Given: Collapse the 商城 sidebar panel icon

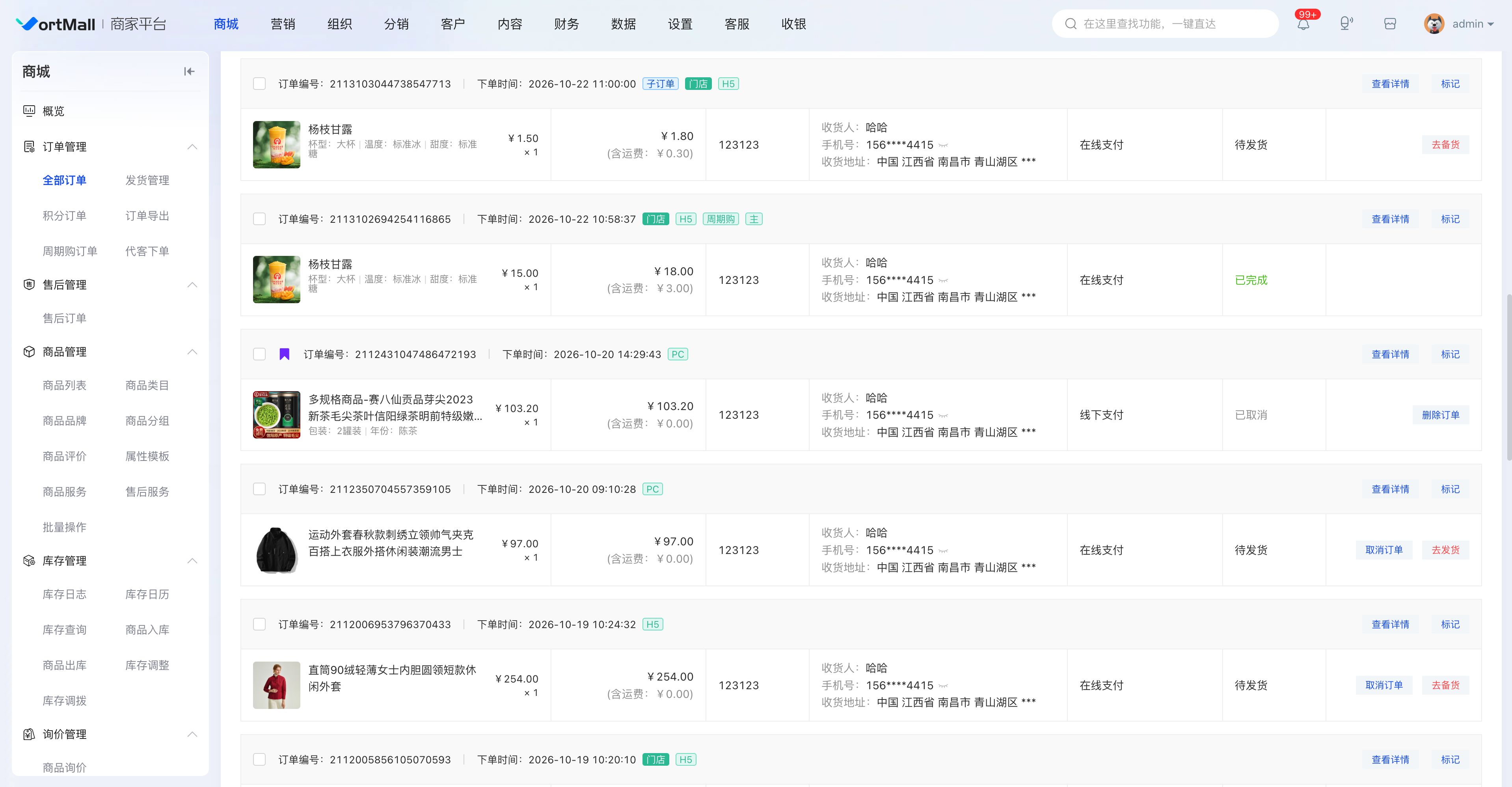Looking at the screenshot, I should click(x=189, y=72).
